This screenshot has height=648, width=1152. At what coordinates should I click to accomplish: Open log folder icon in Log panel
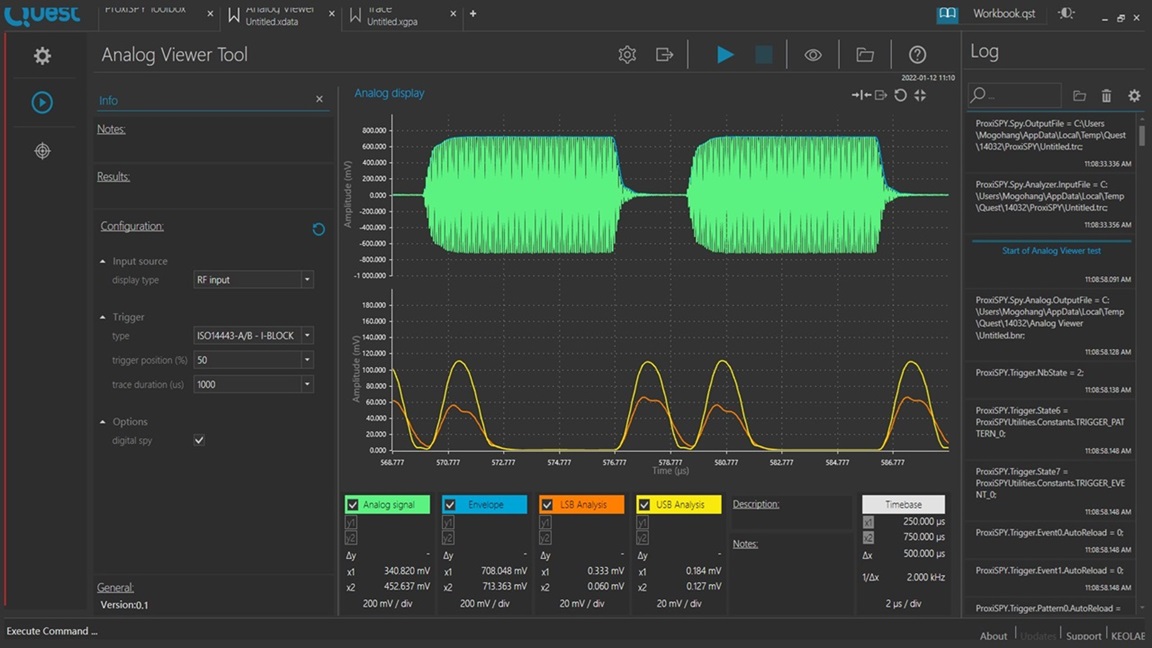pos(1079,96)
